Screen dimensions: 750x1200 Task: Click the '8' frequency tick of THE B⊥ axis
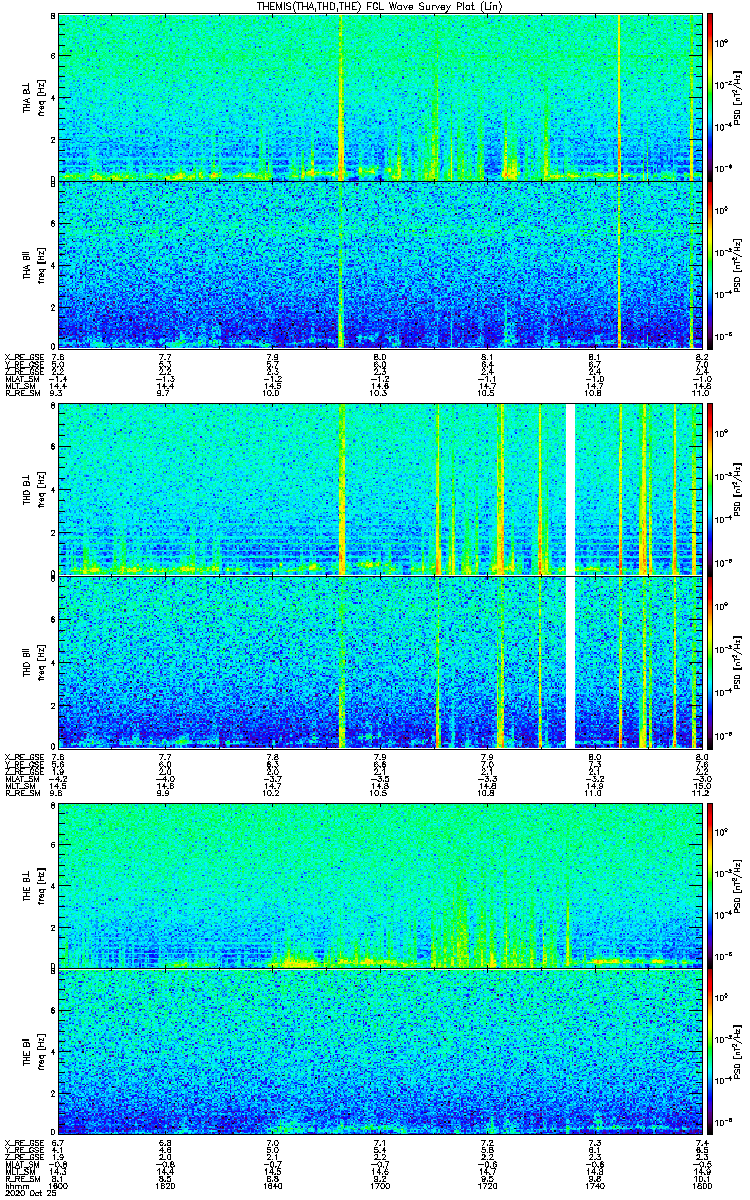[53, 803]
